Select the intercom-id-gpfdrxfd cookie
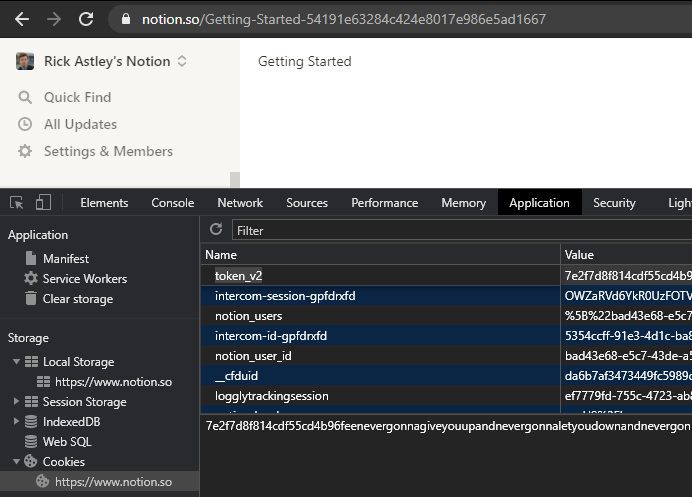Image resolution: width=692 pixels, height=497 pixels. (x=446, y=335)
